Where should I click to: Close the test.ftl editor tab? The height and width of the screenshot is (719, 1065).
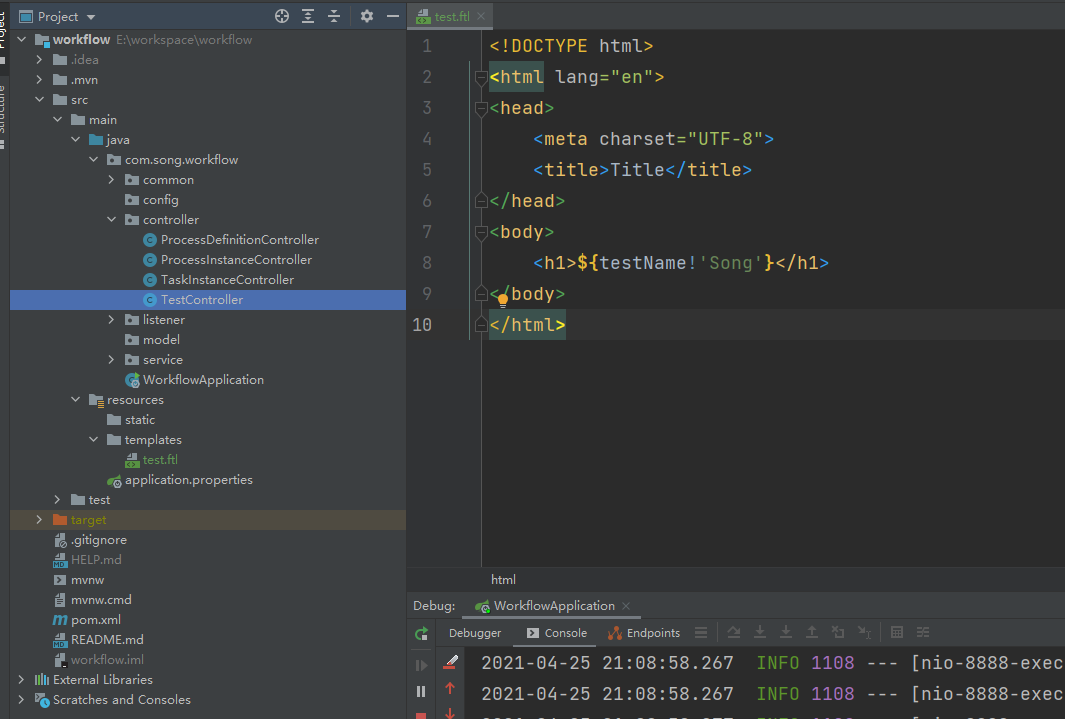pyautogui.click(x=482, y=16)
